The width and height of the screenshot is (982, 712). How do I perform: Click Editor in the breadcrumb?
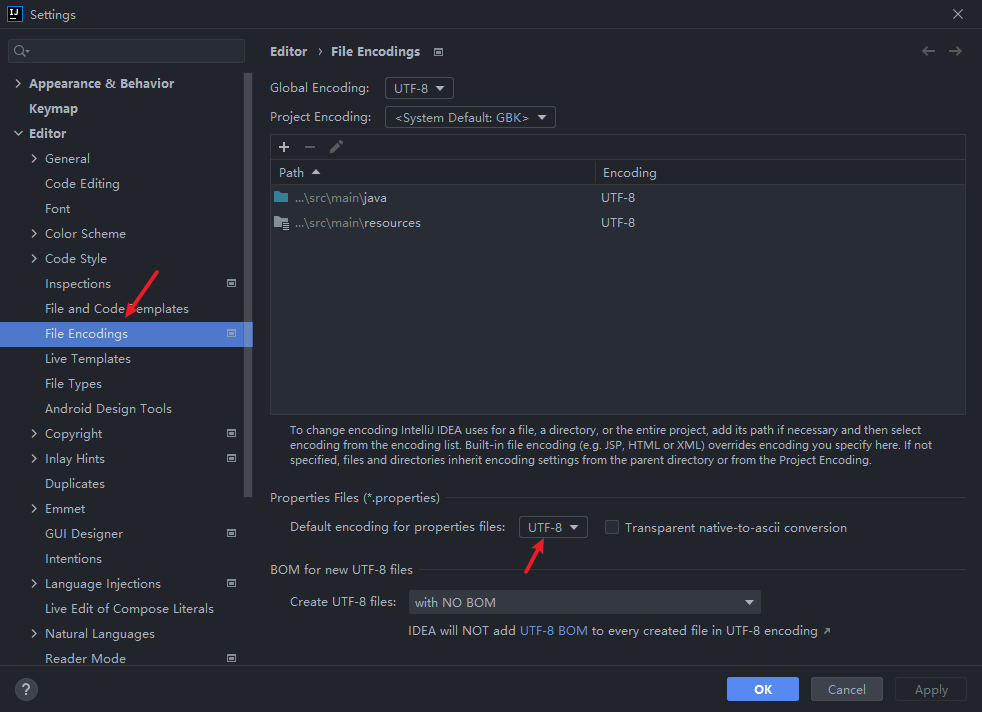[x=289, y=51]
